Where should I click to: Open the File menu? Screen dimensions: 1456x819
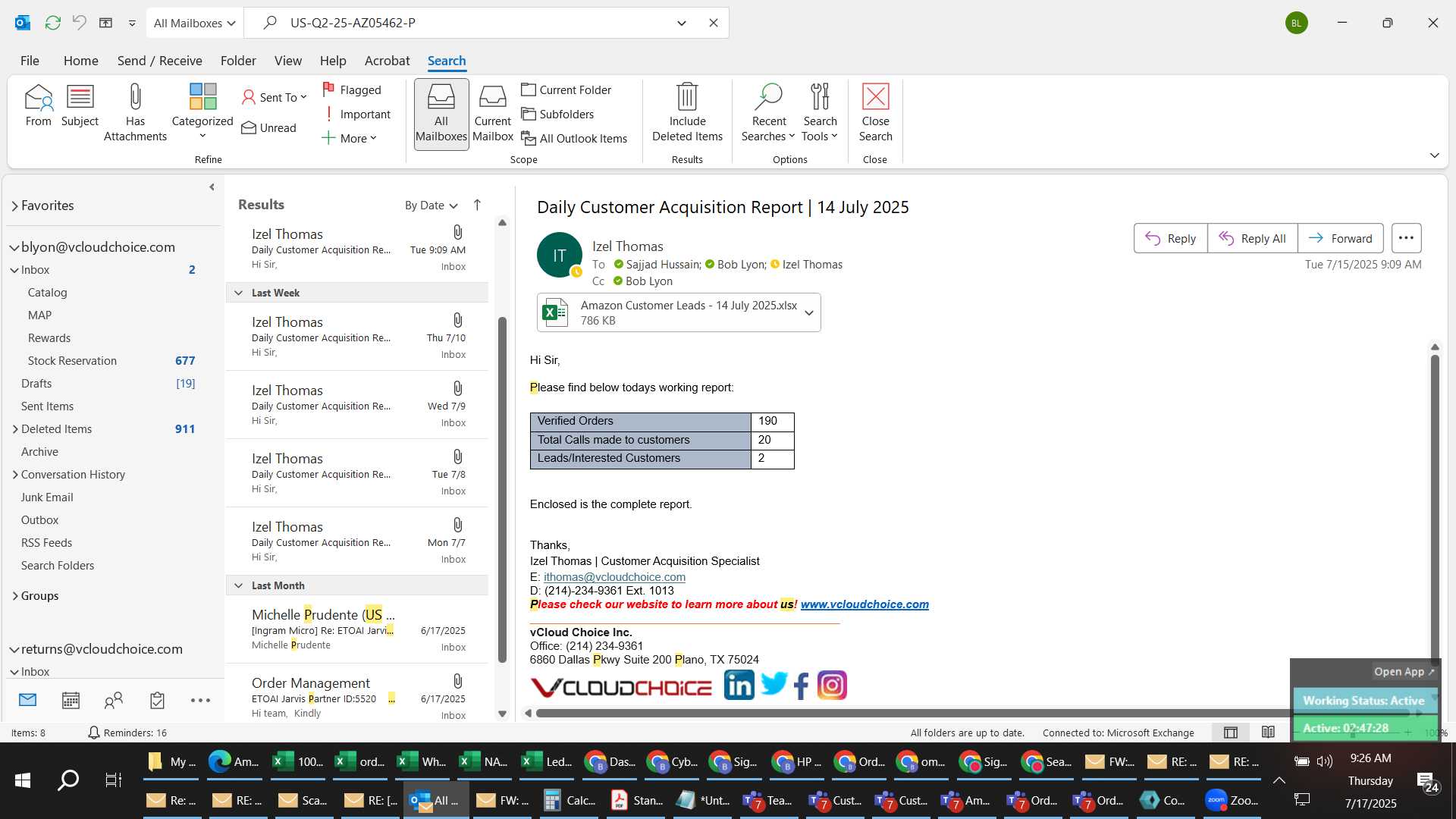coord(30,61)
